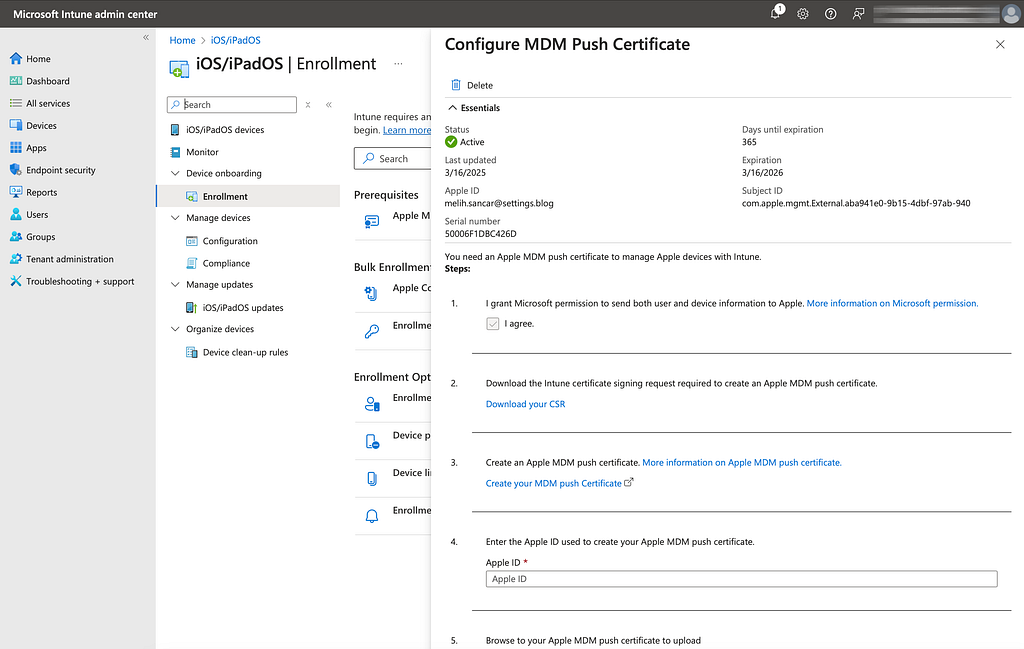Focus the Enrollment page Search box
The image size is (1024, 649).
[392, 159]
